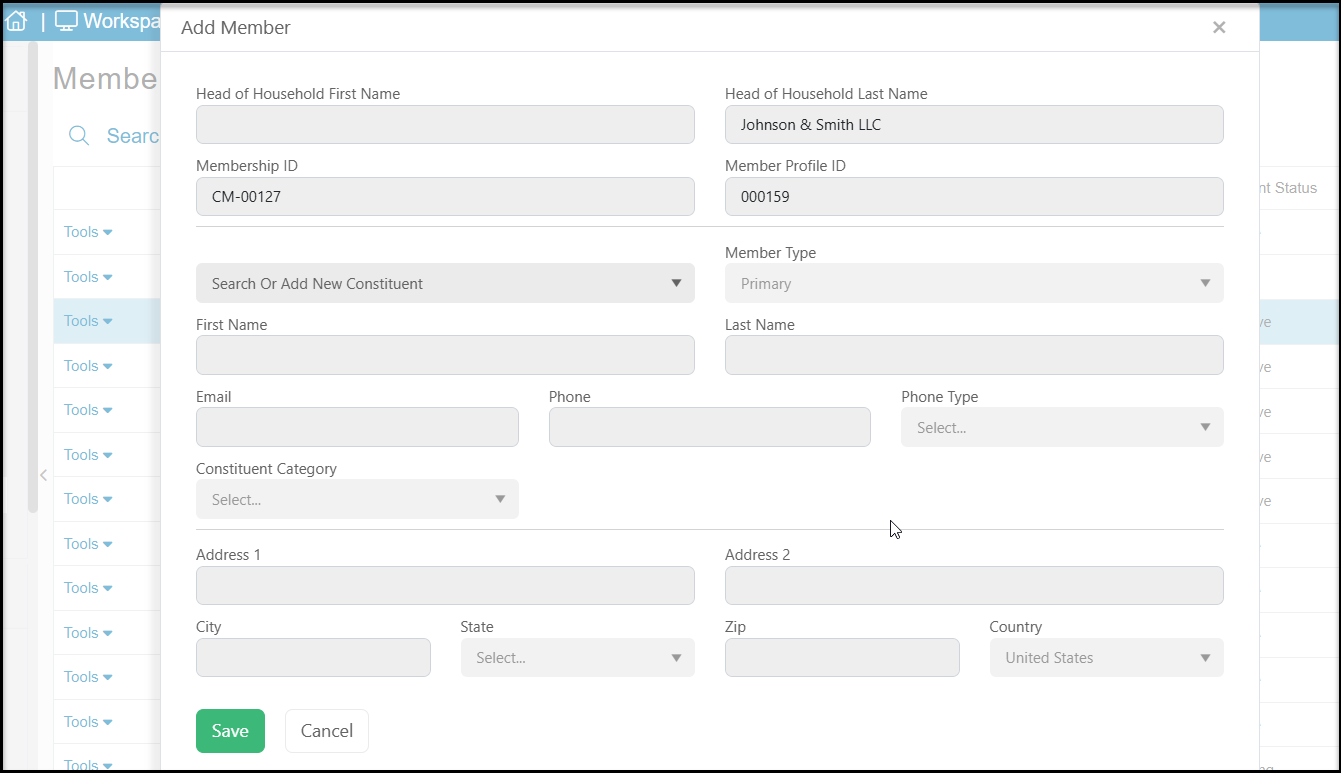Click the Phone input field
The width and height of the screenshot is (1341, 773).
tap(710, 427)
